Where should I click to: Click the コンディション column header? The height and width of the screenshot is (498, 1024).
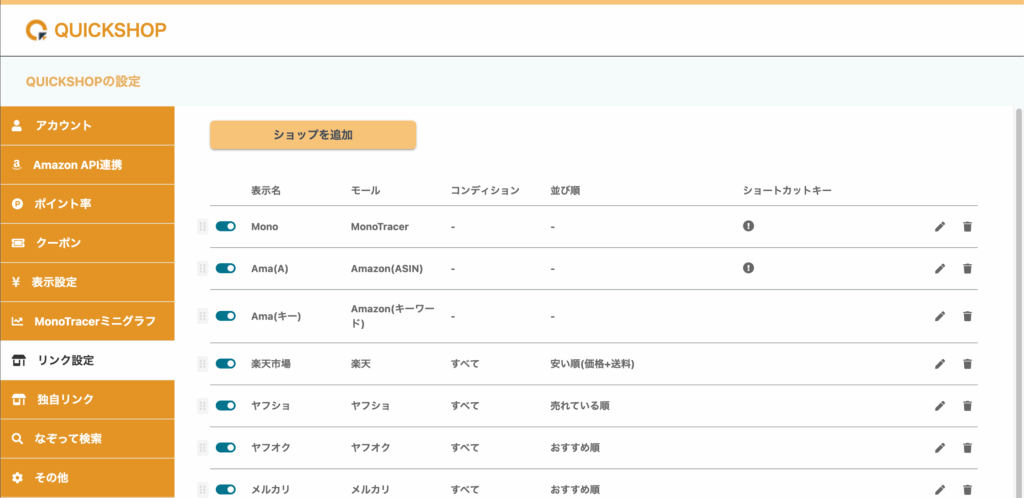[485, 191]
